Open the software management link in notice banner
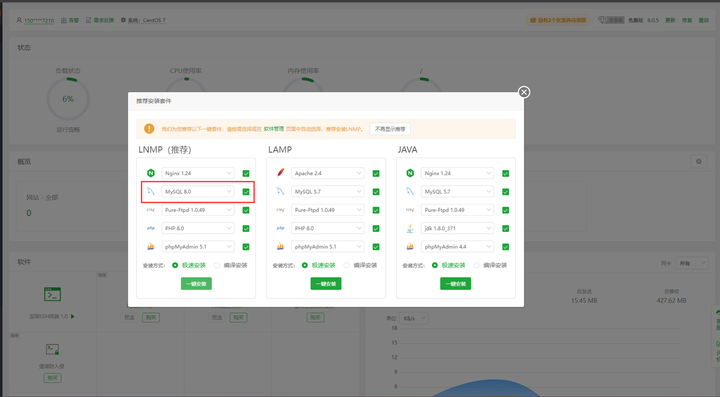Viewport: 720px width, 397px height. 274,129
